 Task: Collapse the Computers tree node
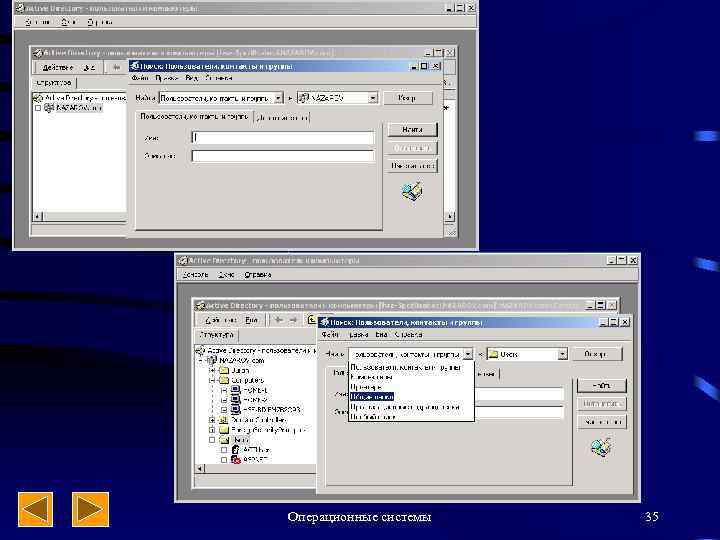coord(212,380)
